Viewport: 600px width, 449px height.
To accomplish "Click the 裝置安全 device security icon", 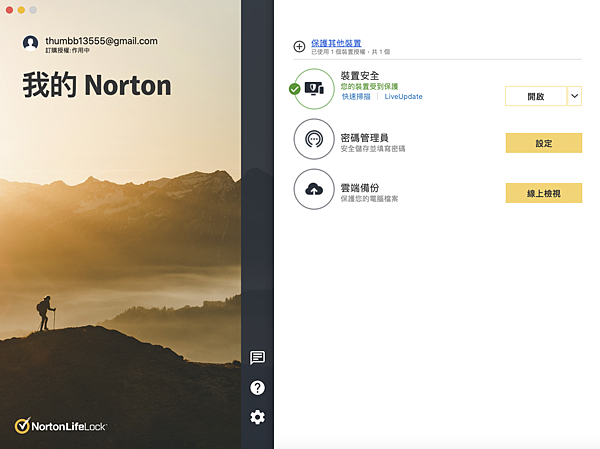I will point(314,89).
